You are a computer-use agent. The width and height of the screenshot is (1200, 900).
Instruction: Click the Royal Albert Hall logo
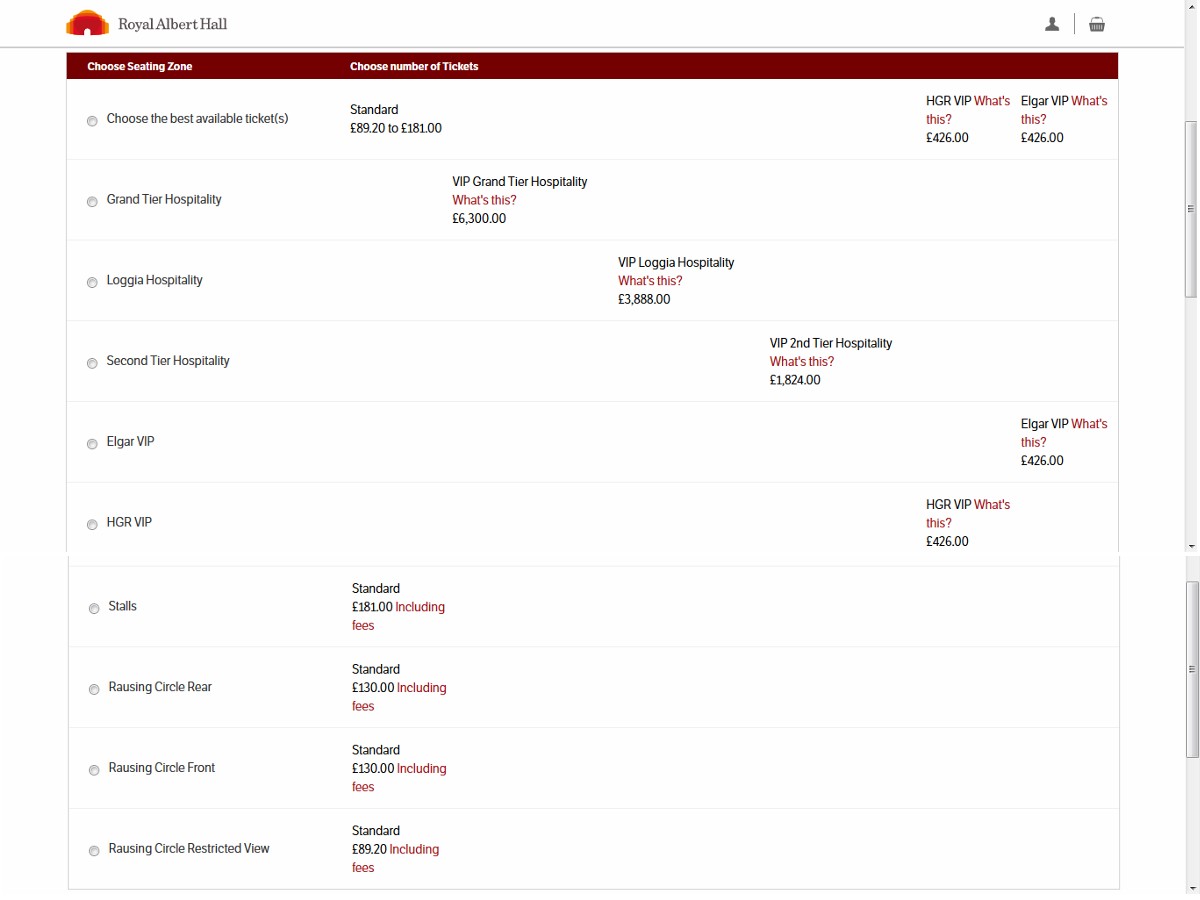[x=147, y=23]
